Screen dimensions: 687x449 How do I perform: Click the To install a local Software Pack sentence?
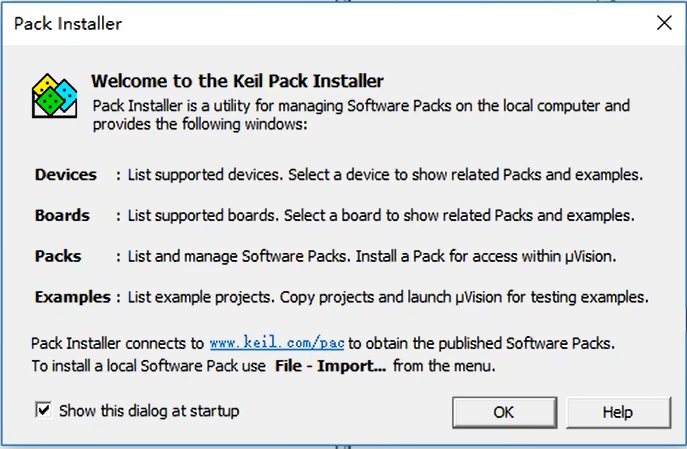263,366
